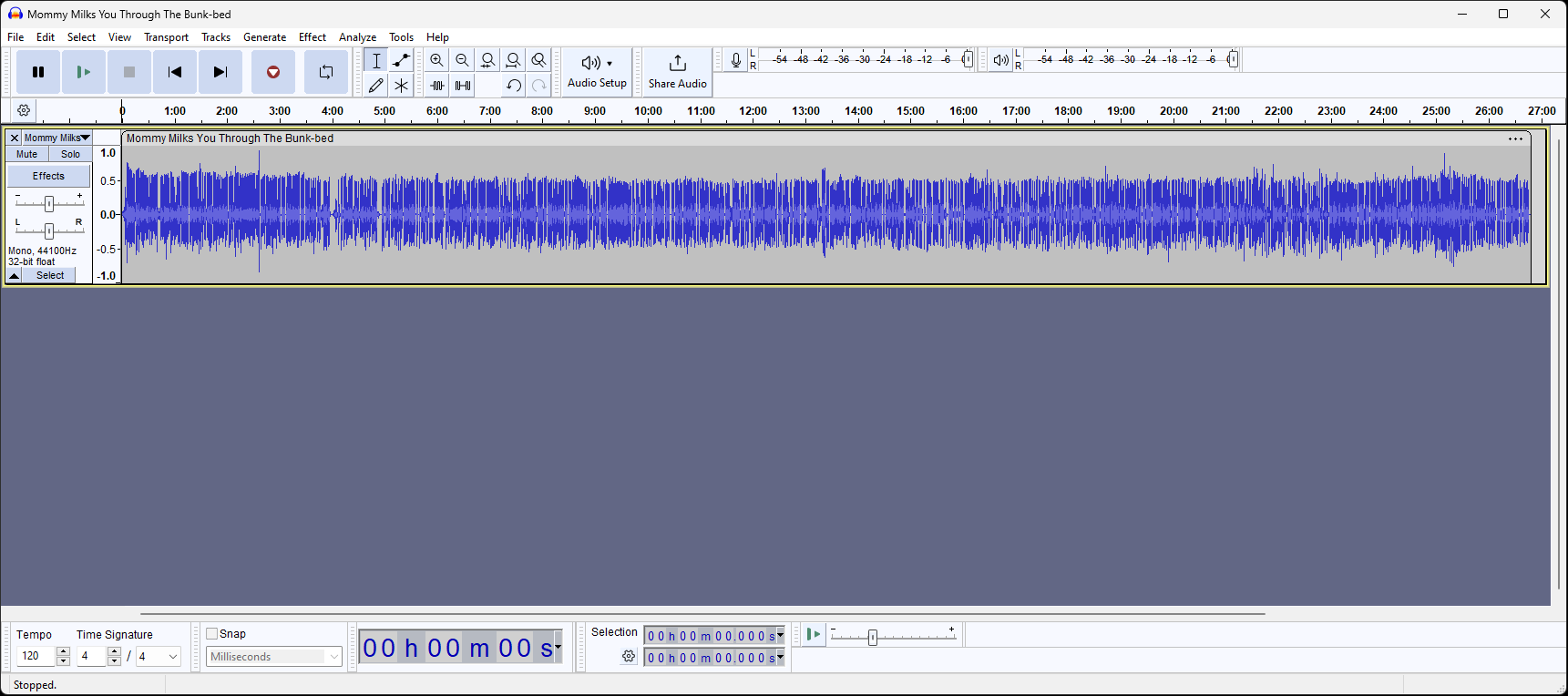Screen dimensions: 1568x696
Task: Click Silence audio selection icon
Action: click(463, 86)
